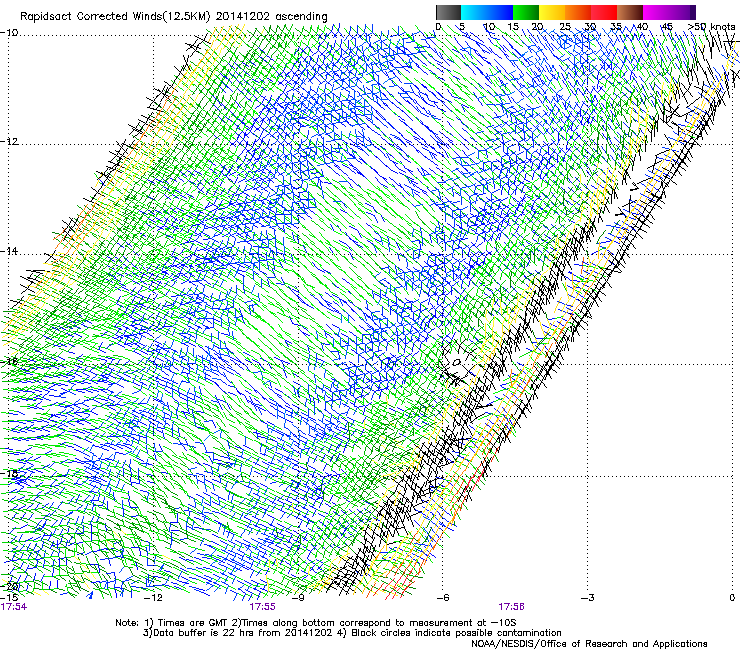Click the -12 longitude axis label

(x=153, y=598)
